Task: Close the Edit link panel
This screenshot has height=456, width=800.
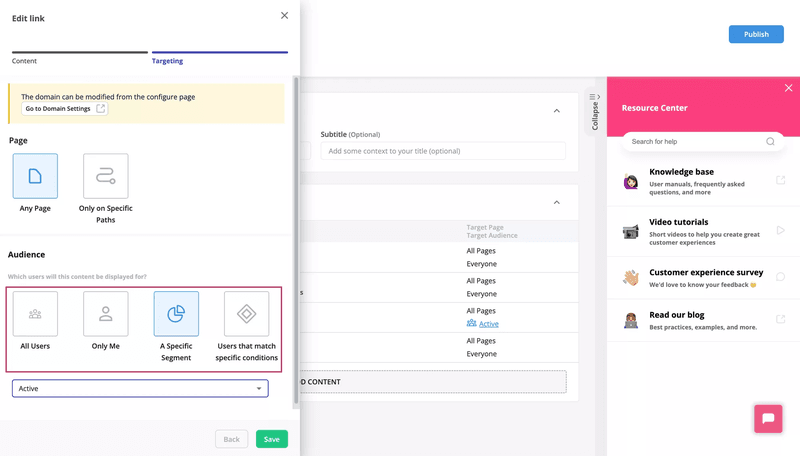Action: pyautogui.click(x=284, y=16)
